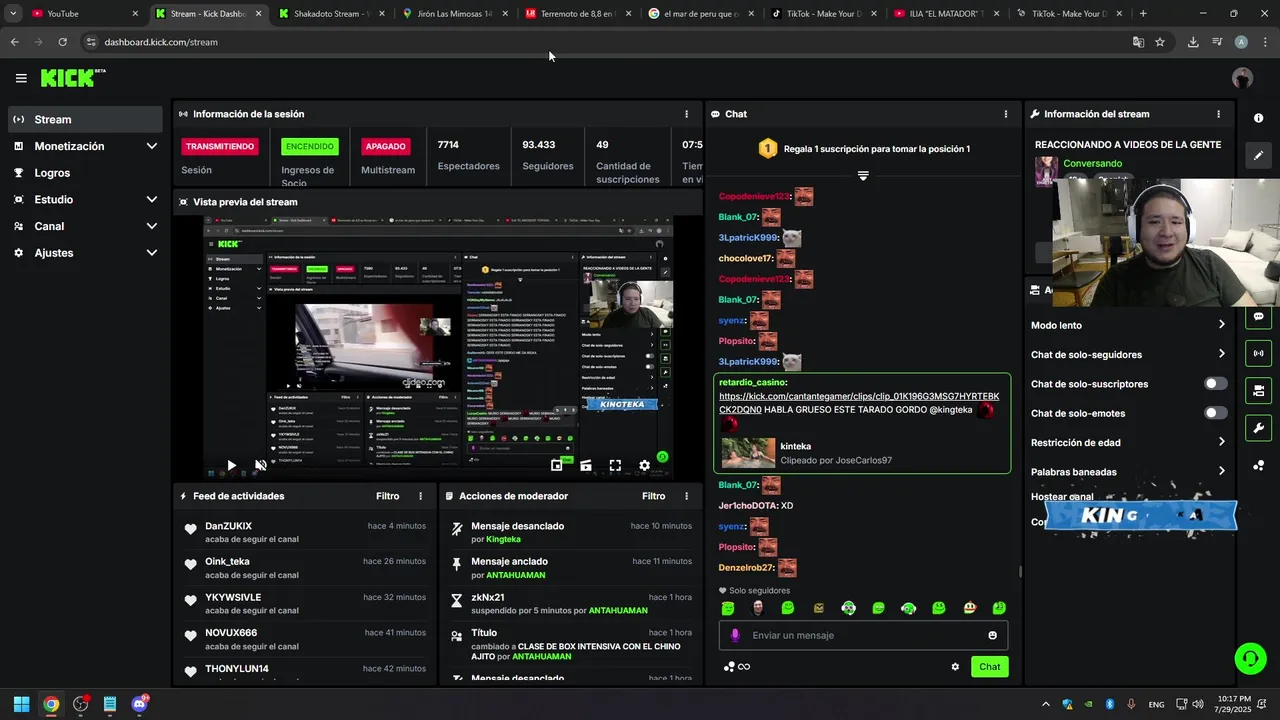
Task: Play the stream preview video
Action: tap(231, 465)
